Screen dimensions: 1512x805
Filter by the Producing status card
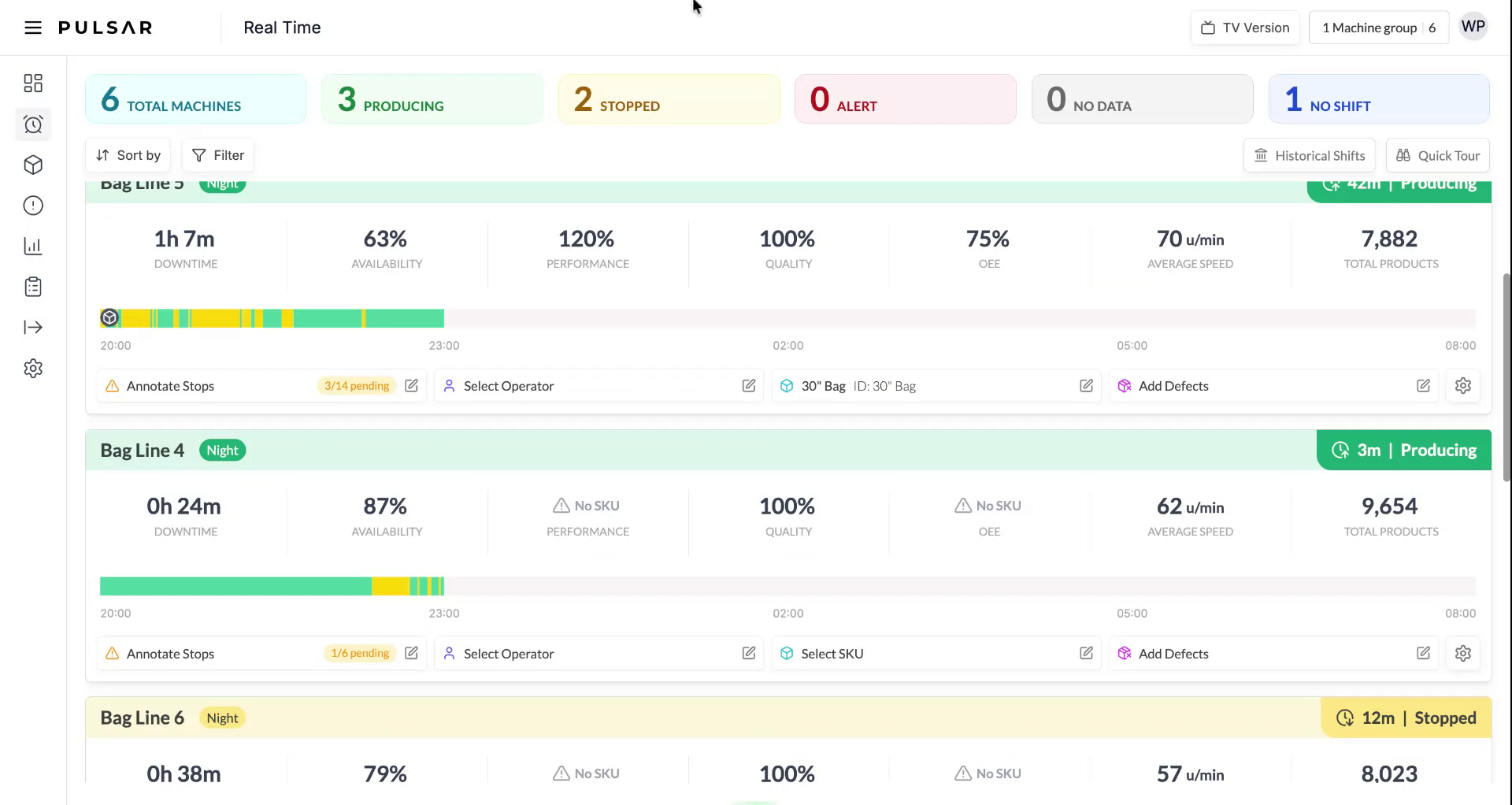tap(432, 99)
